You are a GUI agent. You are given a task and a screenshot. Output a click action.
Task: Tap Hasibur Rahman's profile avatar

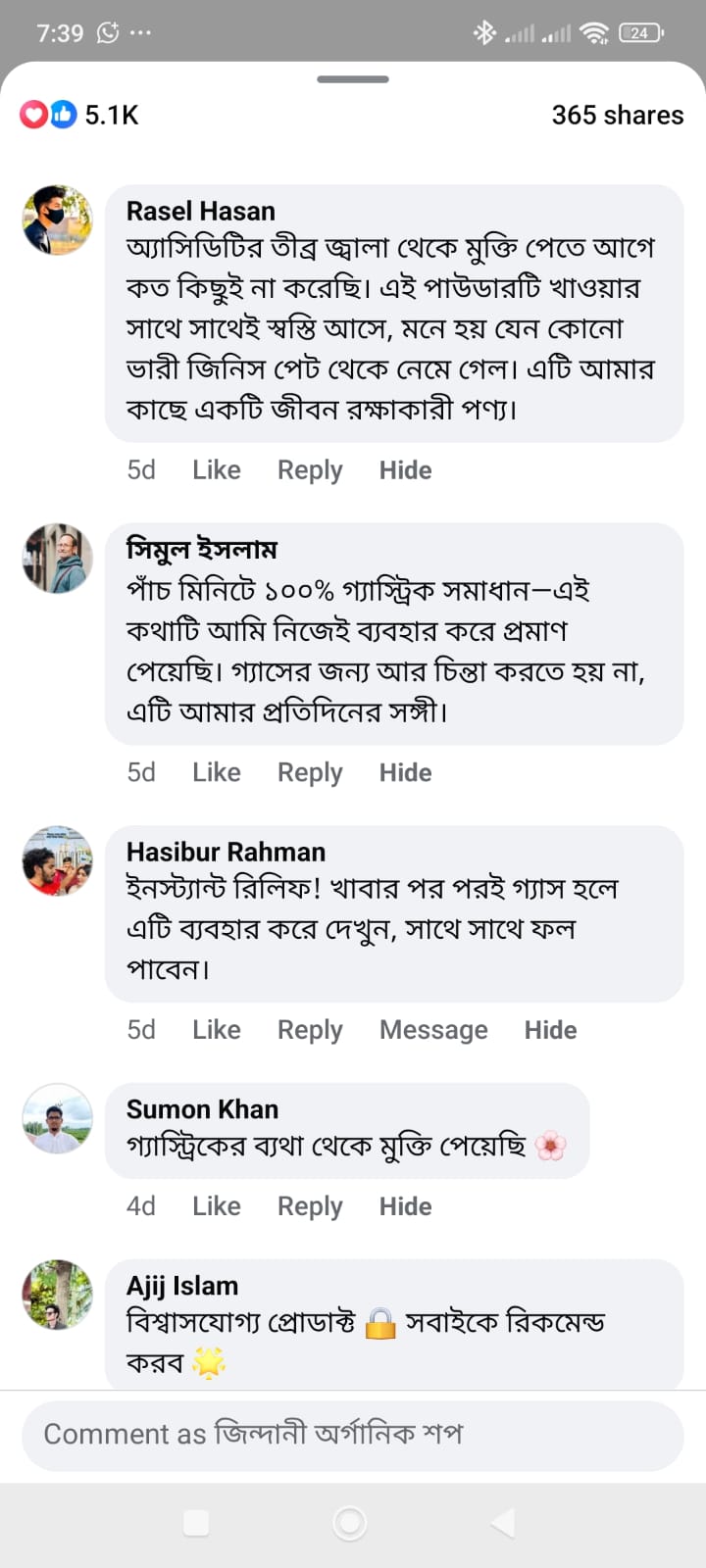[58, 860]
